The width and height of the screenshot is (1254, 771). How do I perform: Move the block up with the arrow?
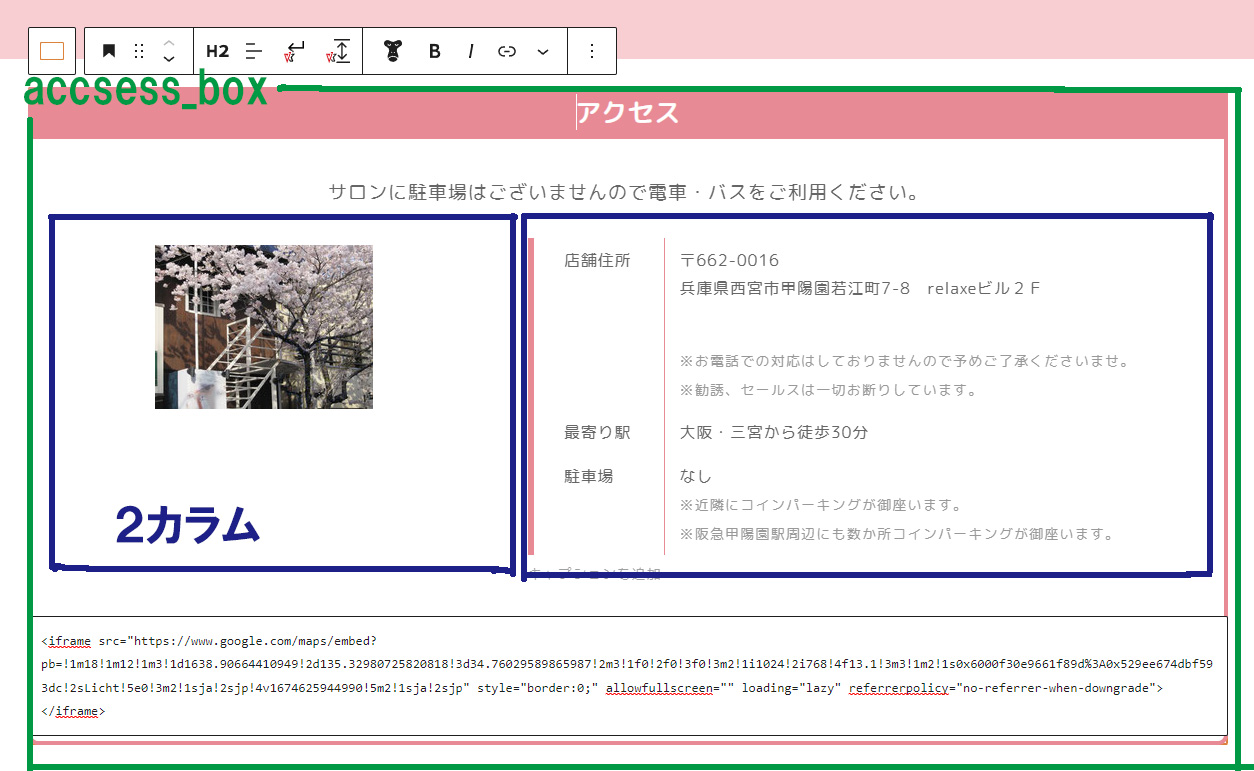click(169, 43)
